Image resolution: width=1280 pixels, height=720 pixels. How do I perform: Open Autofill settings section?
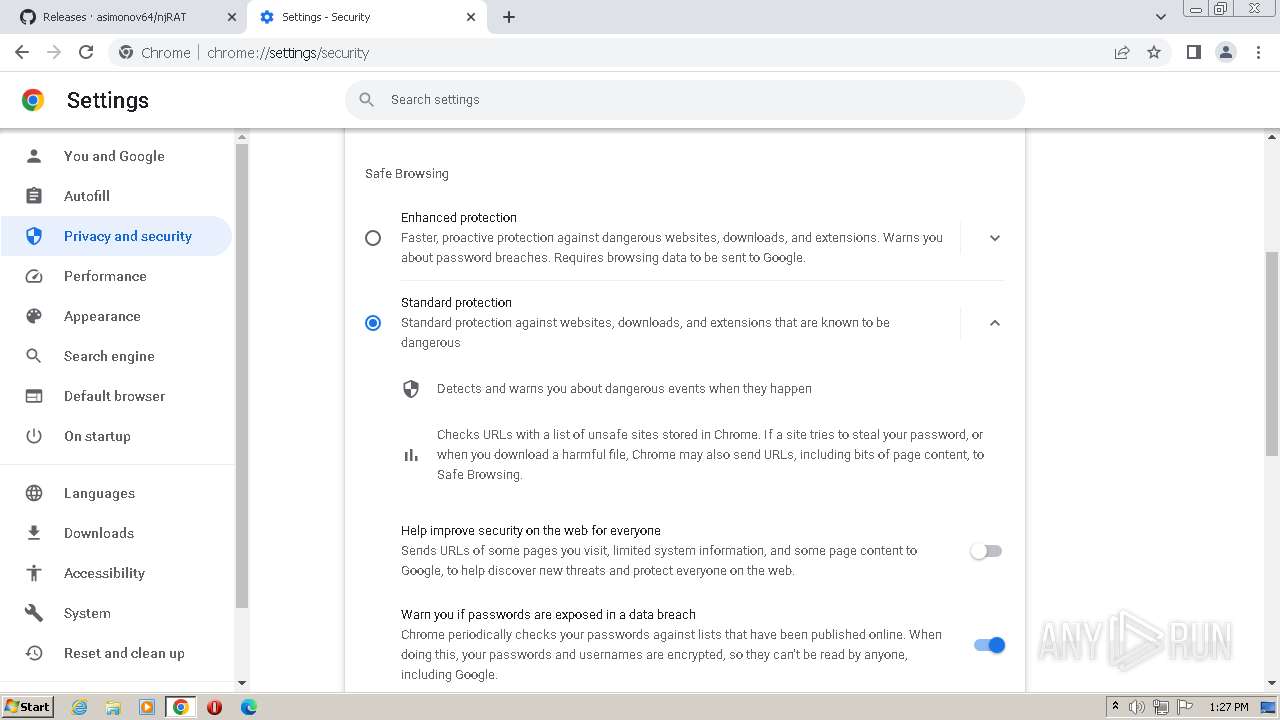[x=116, y=196]
